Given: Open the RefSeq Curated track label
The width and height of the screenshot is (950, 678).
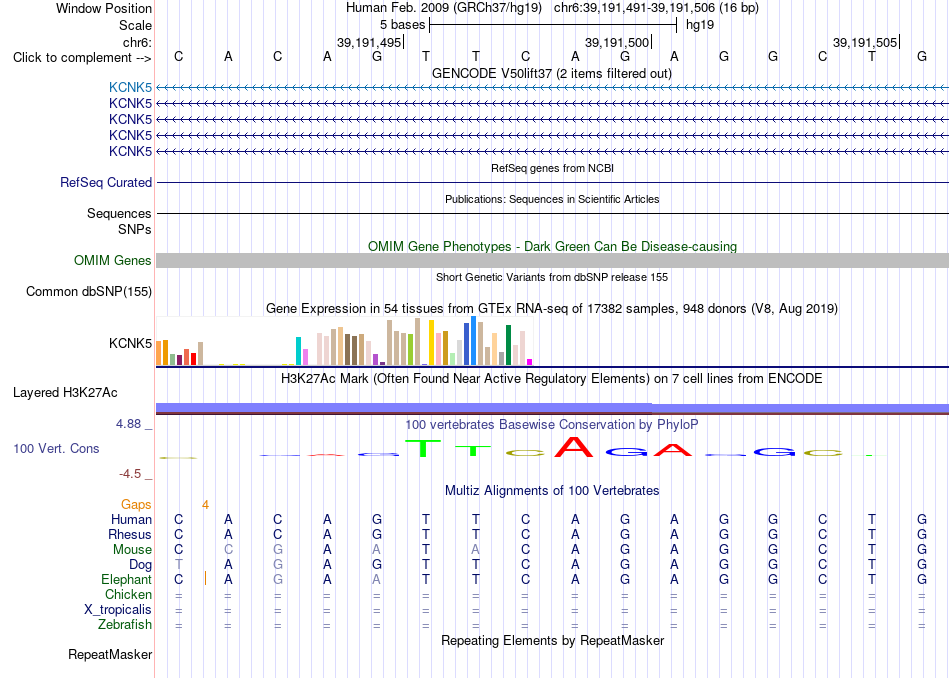Looking at the screenshot, I should coord(106,182).
